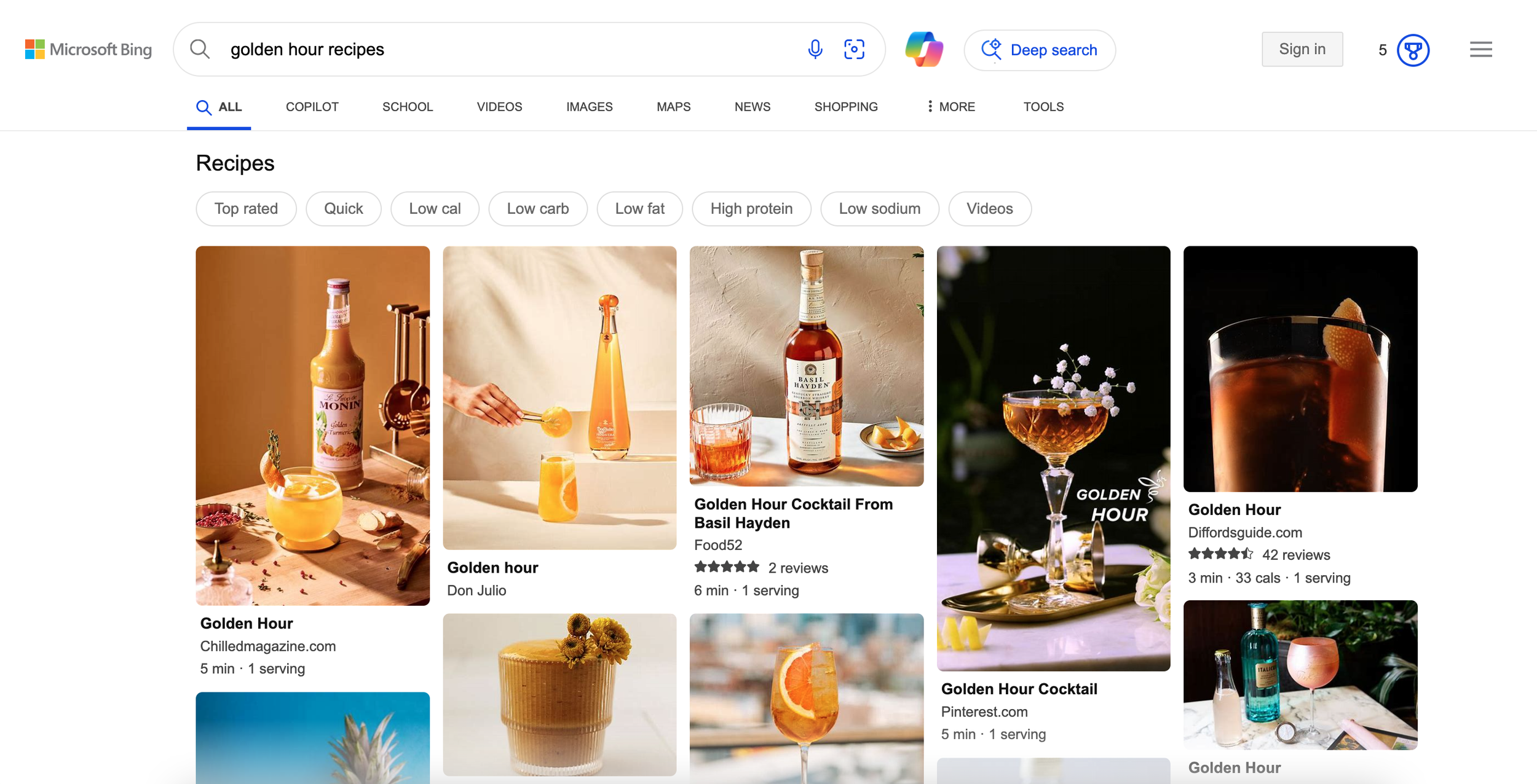
Task: Click the Deep search button
Action: tap(1040, 50)
